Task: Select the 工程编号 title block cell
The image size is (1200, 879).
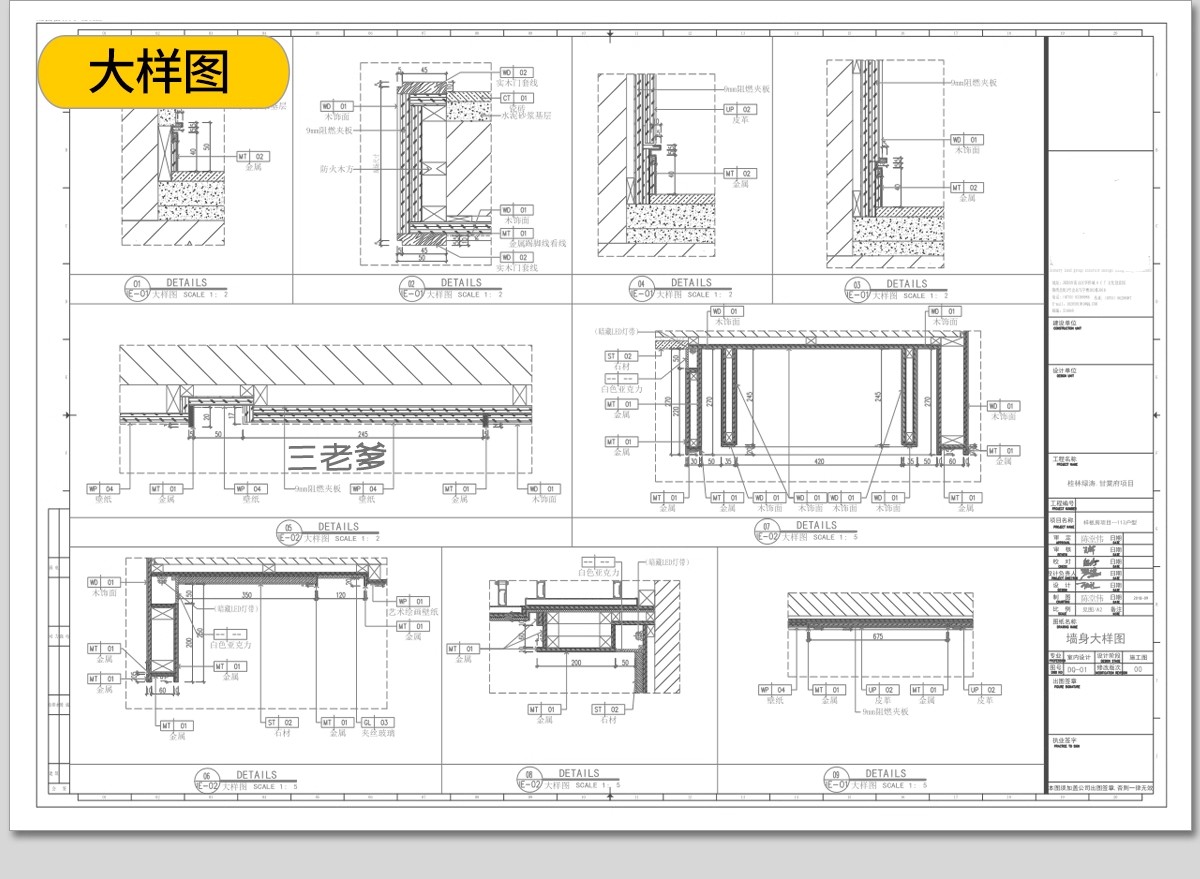Action: [1062, 505]
